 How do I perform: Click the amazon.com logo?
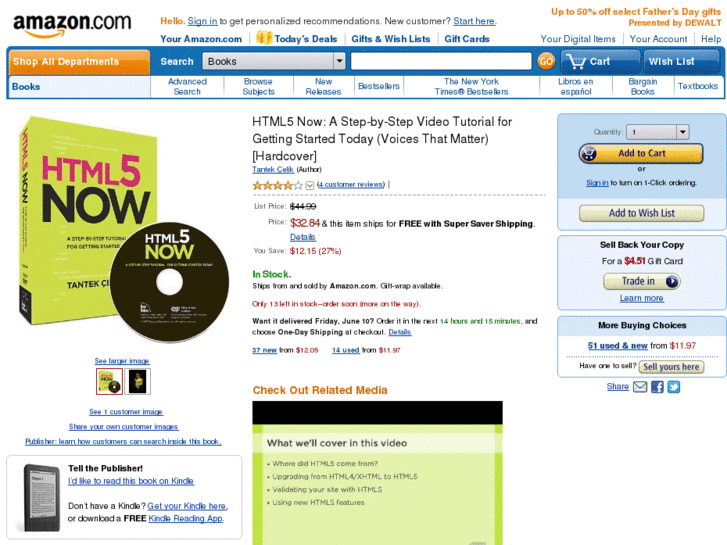[72, 25]
